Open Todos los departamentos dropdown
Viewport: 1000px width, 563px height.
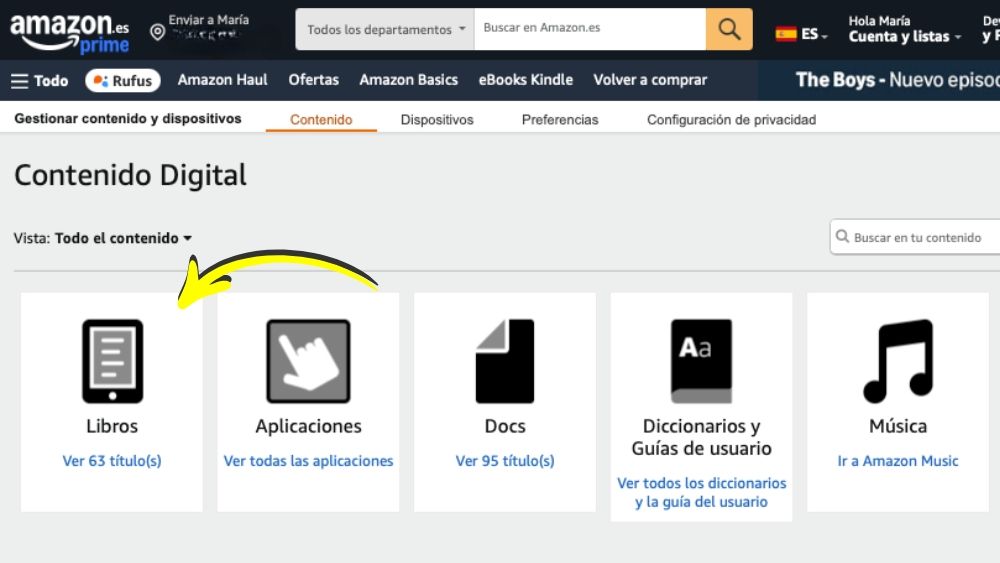[x=385, y=29]
